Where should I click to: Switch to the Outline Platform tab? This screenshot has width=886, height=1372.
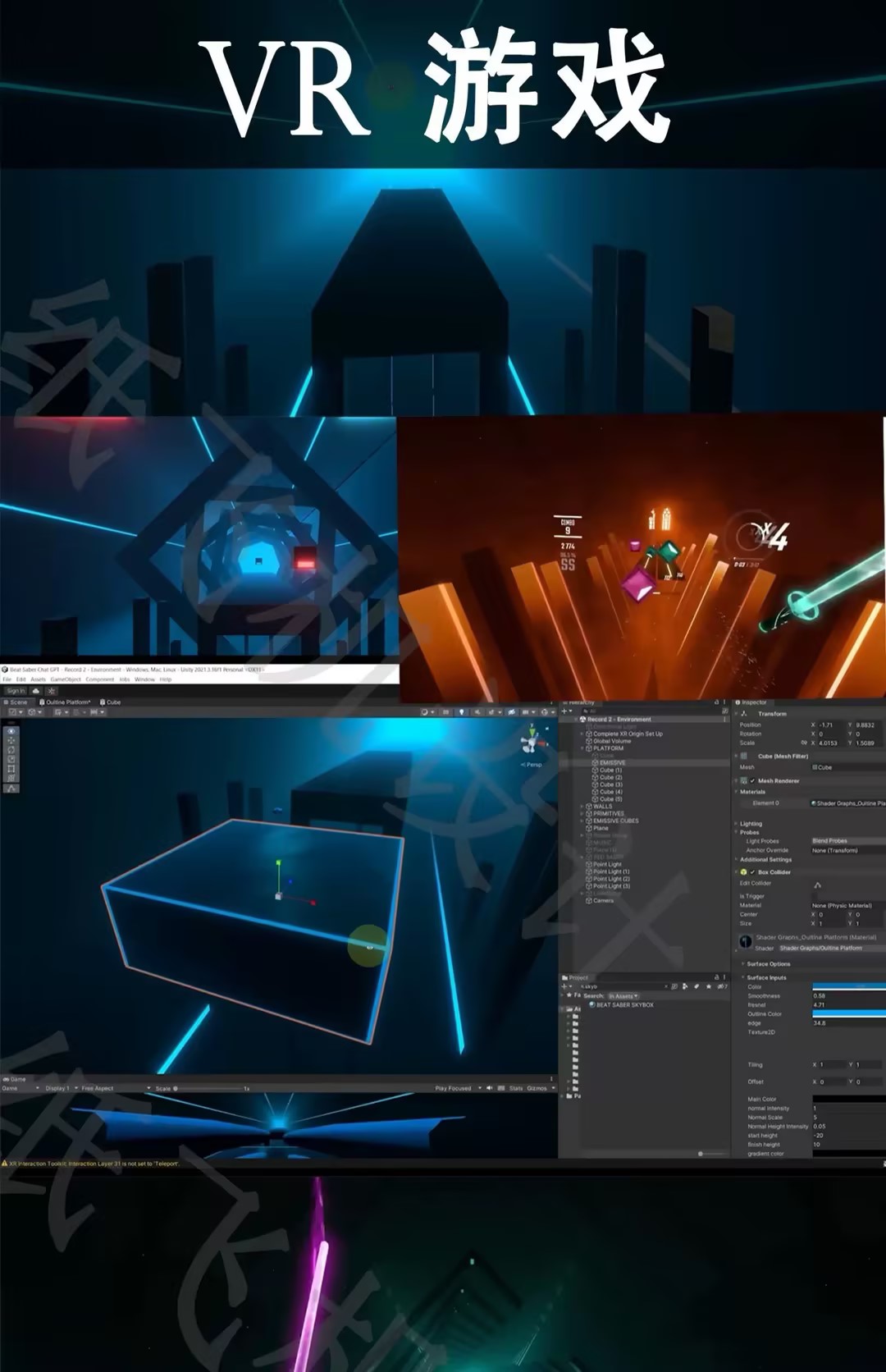pyautogui.click(x=65, y=702)
